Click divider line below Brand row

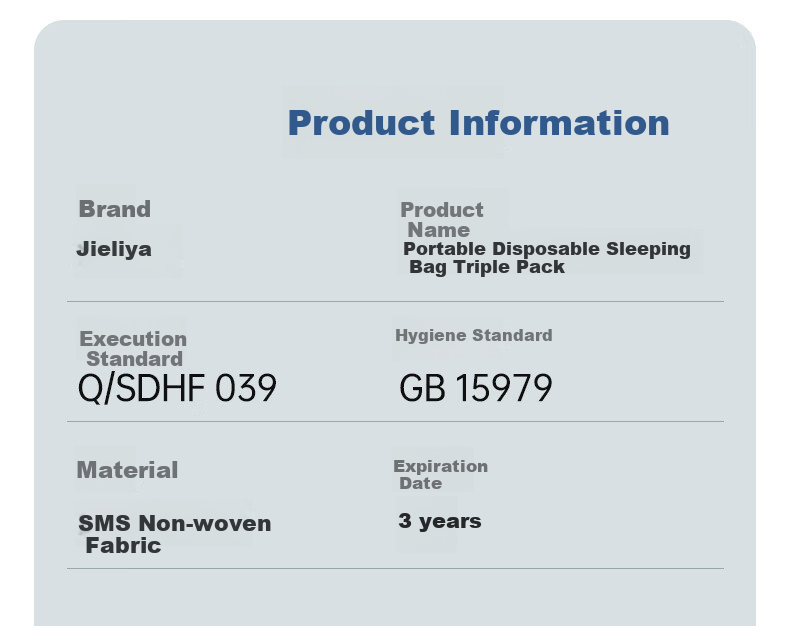coord(396,301)
